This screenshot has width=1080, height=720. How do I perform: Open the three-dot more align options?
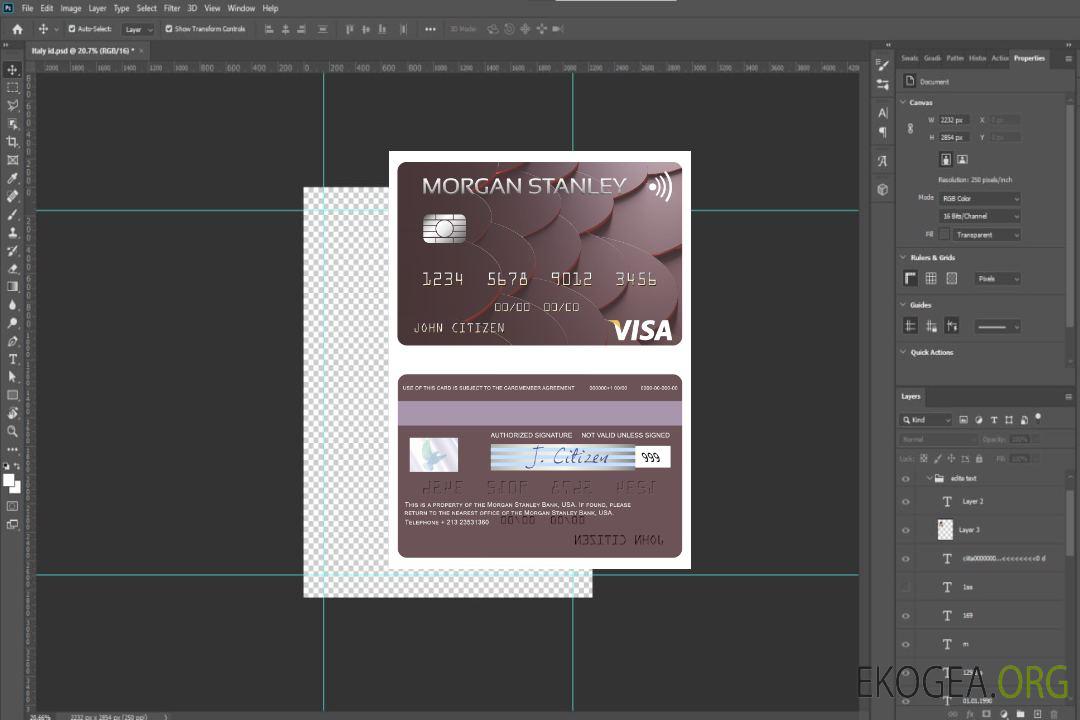(430, 29)
